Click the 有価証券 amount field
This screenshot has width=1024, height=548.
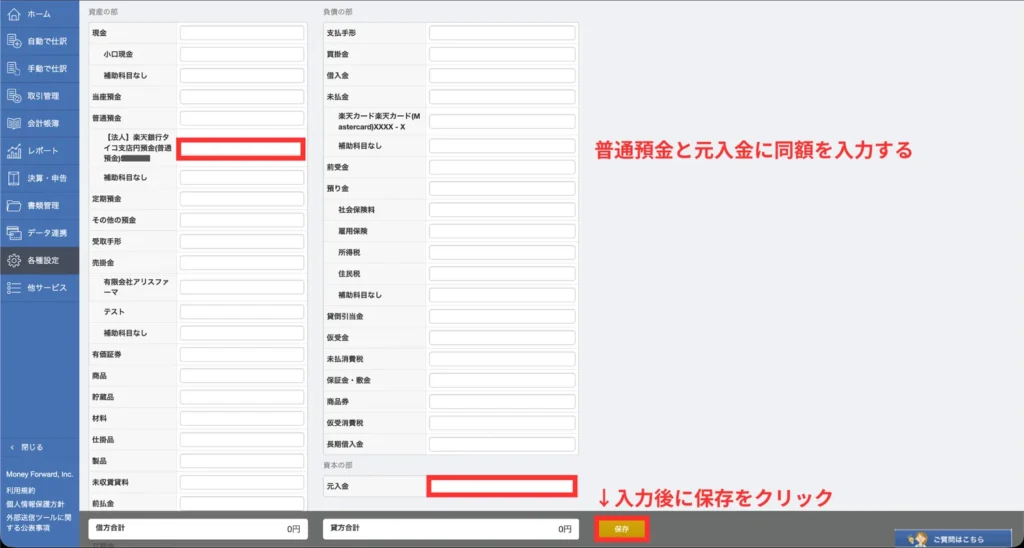tap(242, 355)
